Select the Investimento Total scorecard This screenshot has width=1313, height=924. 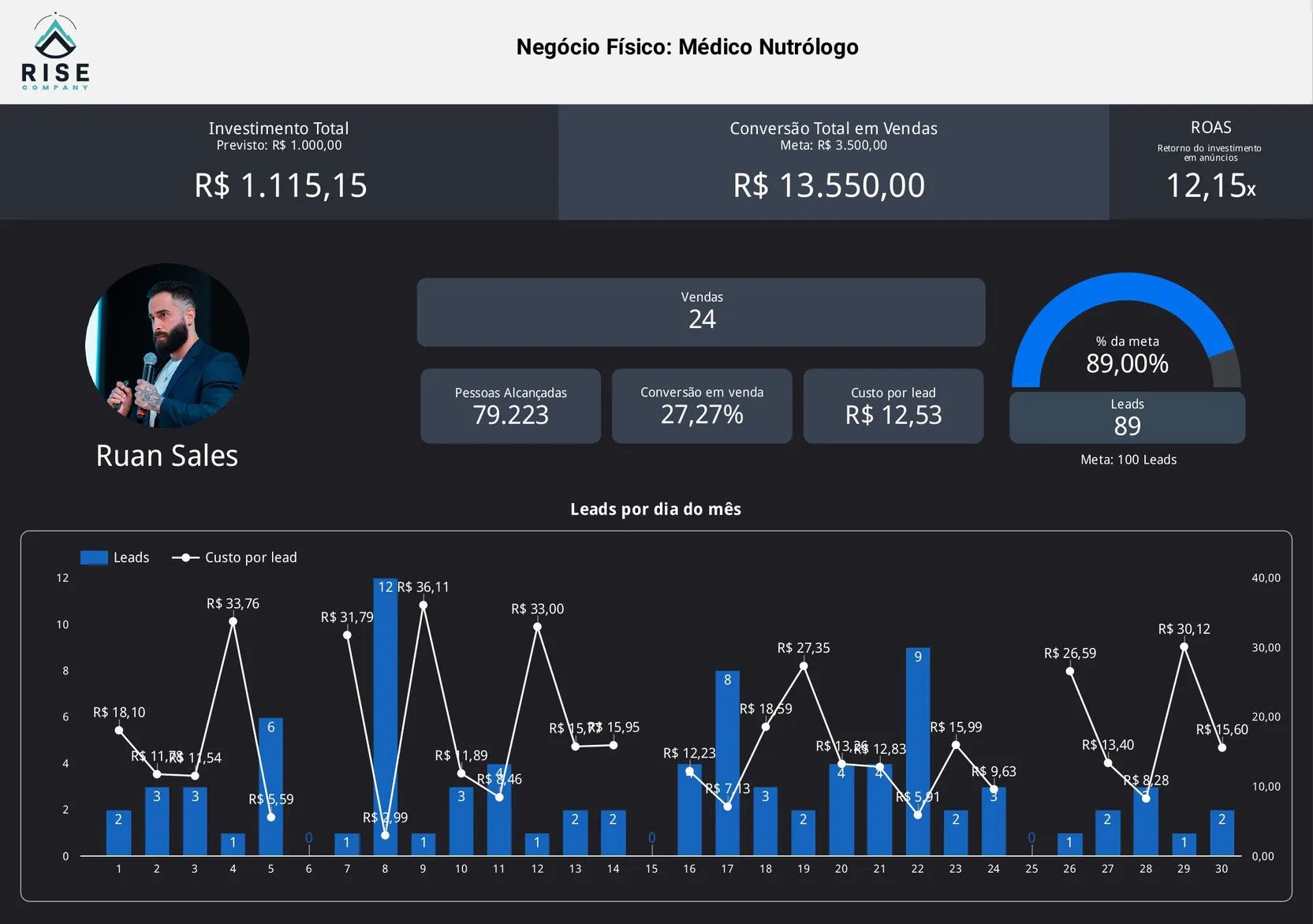[x=279, y=162]
